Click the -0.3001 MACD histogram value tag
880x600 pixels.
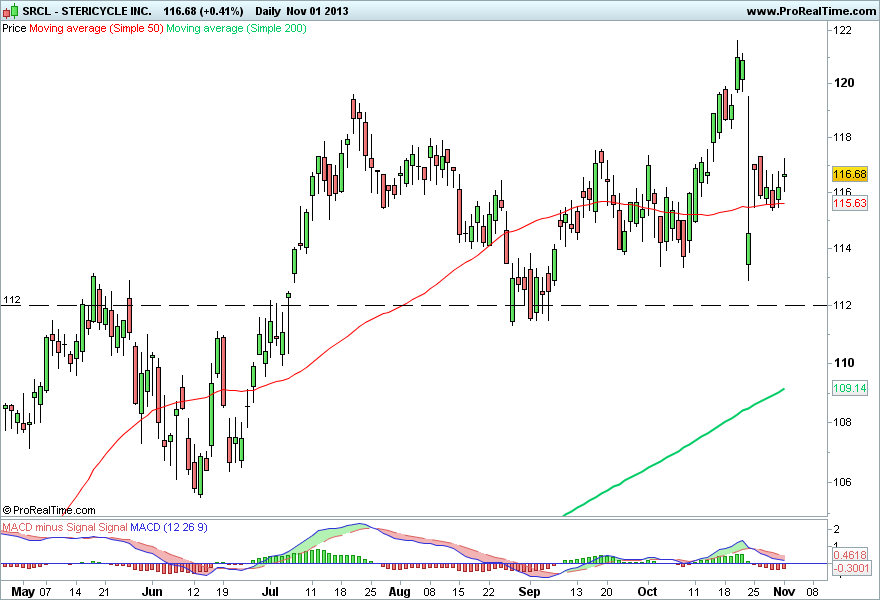point(851,569)
